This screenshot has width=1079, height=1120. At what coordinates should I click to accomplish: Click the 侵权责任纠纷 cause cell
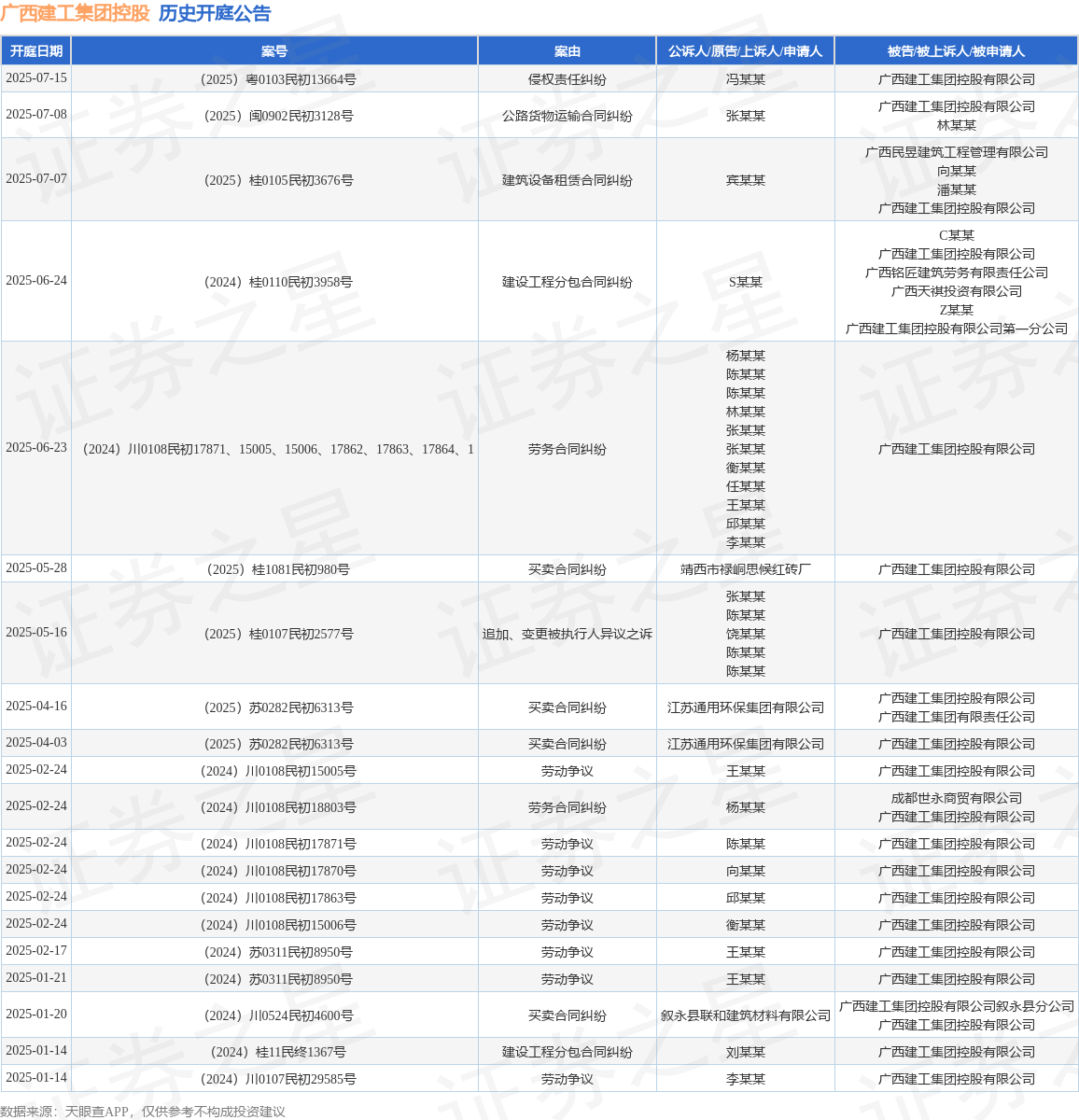click(568, 80)
